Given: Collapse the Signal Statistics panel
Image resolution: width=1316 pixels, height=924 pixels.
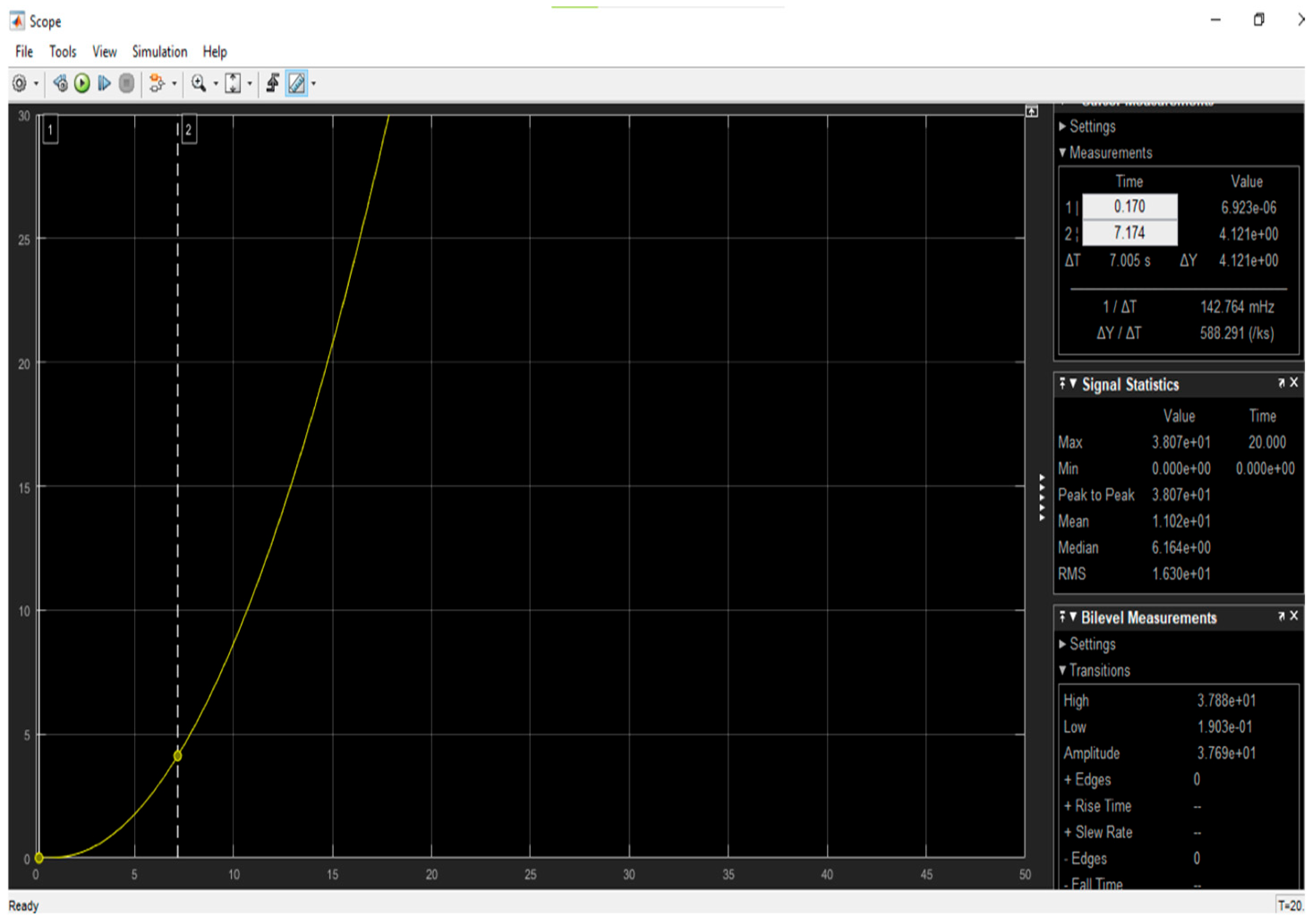Looking at the screenshot, I should coord(1073,383).
